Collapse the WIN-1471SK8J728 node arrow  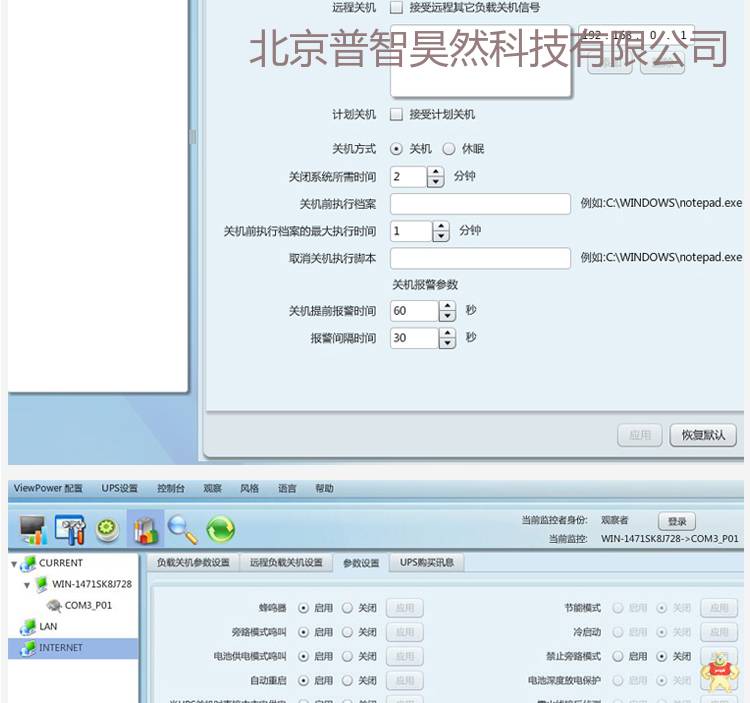pyautogui.click(x=27, y=585)
